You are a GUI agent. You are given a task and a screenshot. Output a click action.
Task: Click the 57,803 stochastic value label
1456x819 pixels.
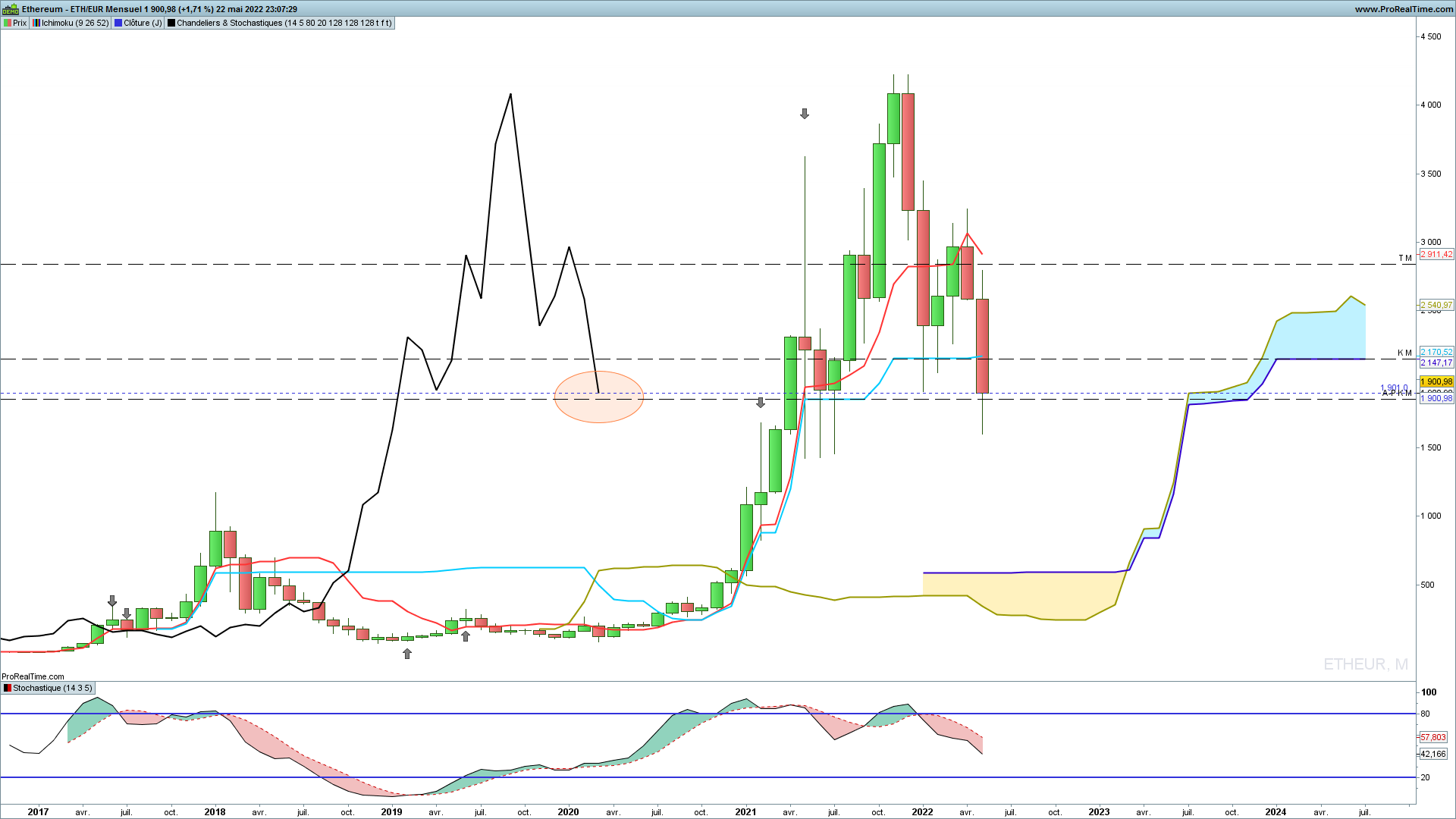click(x=1433, y=737)
